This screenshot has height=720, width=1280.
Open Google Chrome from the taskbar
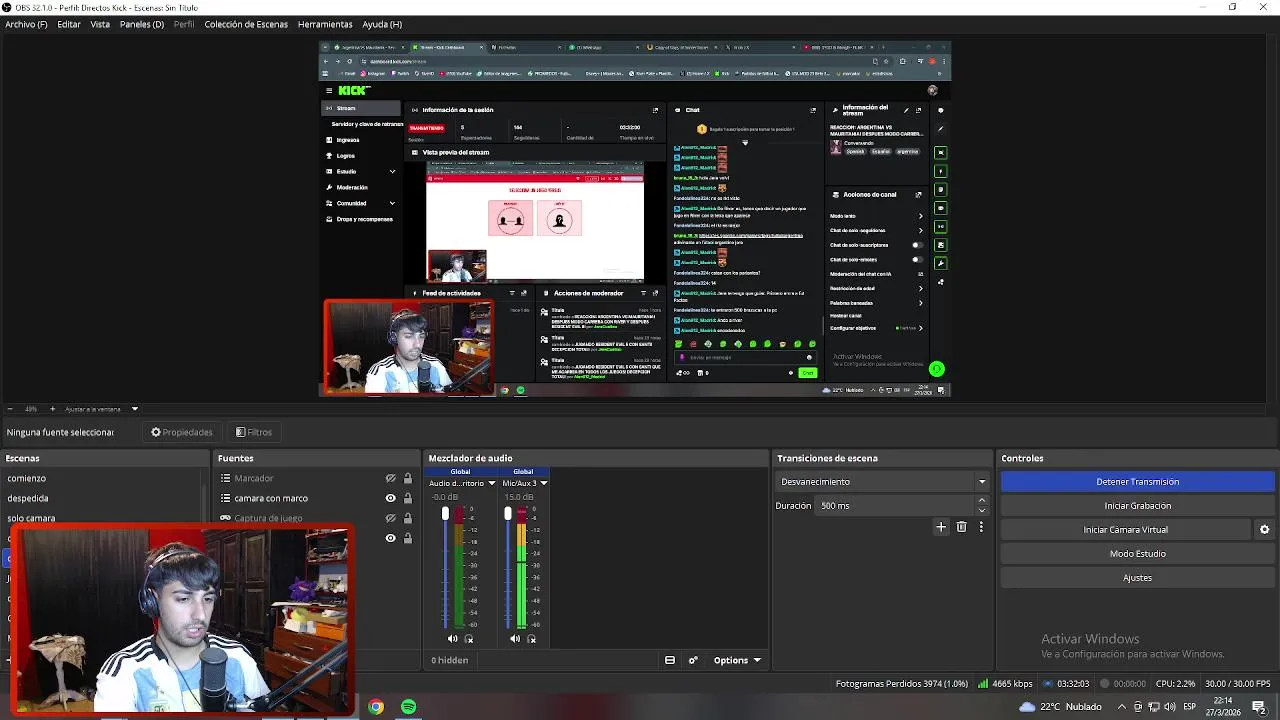coord(376,707)
